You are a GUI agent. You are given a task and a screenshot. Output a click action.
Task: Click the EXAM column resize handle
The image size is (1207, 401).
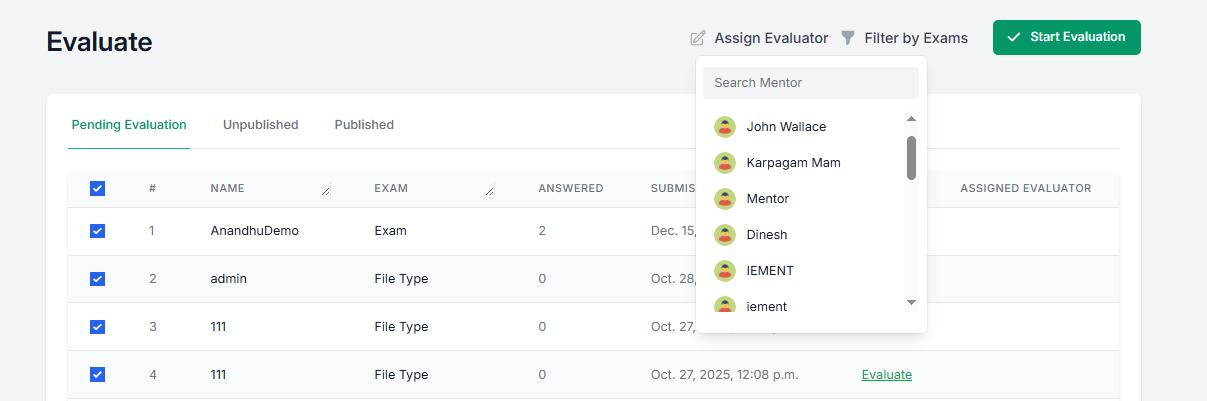tap(489, 190)
